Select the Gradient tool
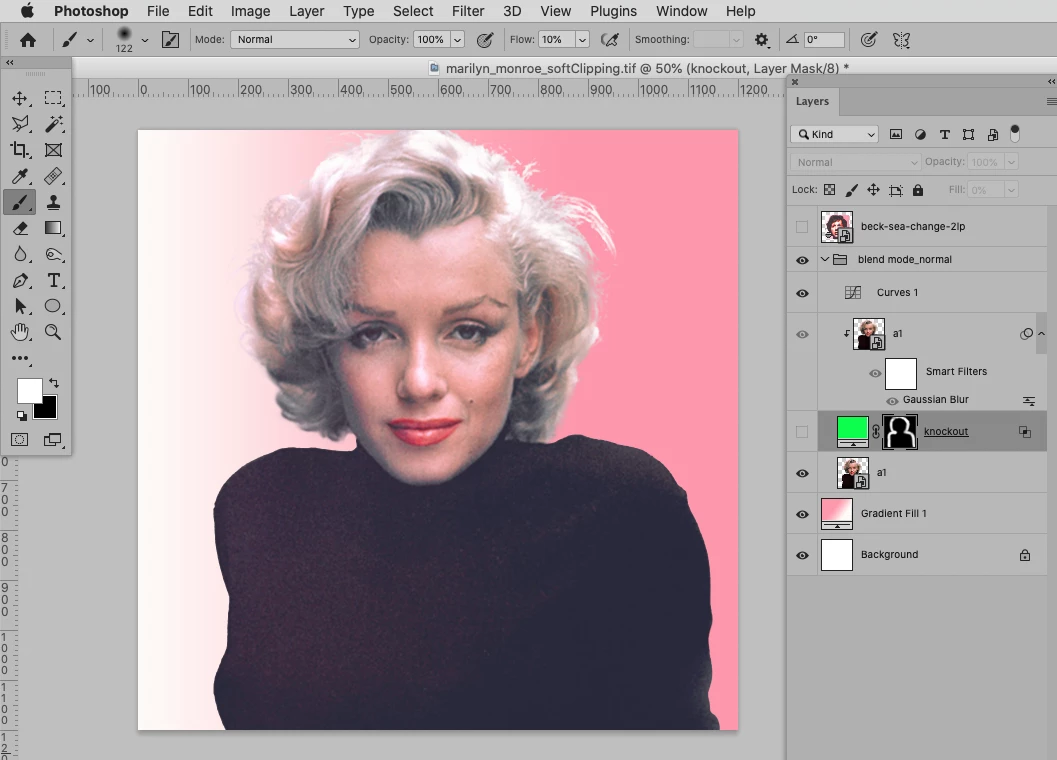The width and height of the screenshot is (1057, 760). point(53,229)
